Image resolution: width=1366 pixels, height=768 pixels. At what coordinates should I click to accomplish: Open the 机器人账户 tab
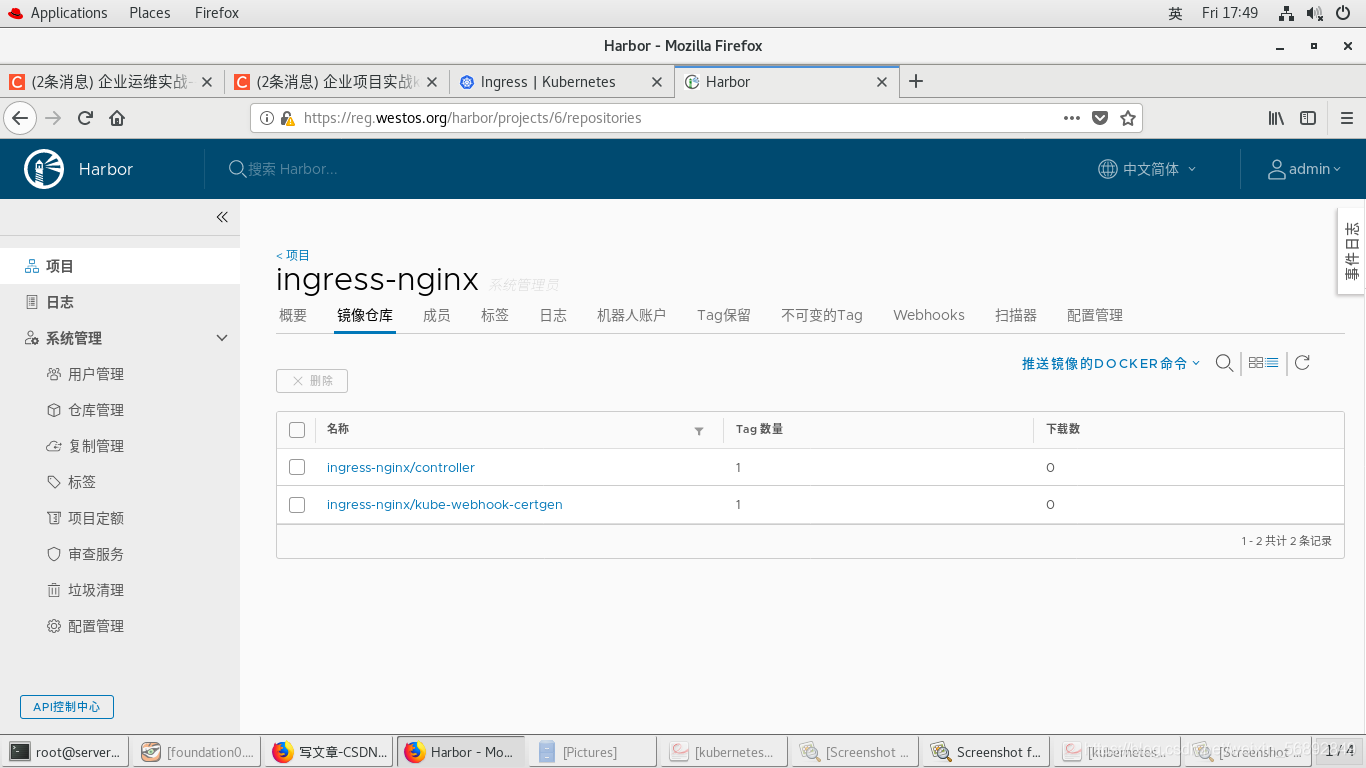[x=631, y=315]
